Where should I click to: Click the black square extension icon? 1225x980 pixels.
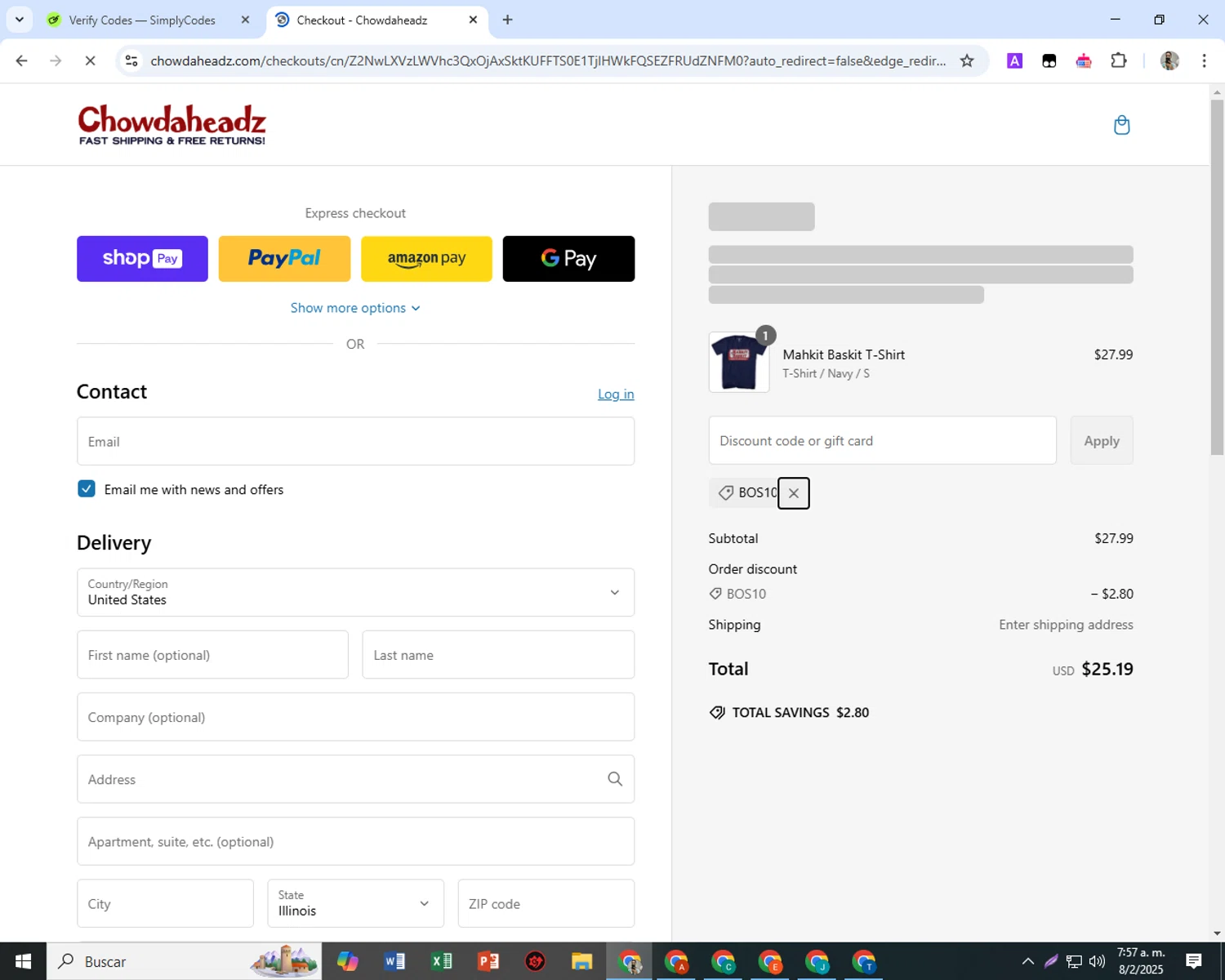[1049, 60]
